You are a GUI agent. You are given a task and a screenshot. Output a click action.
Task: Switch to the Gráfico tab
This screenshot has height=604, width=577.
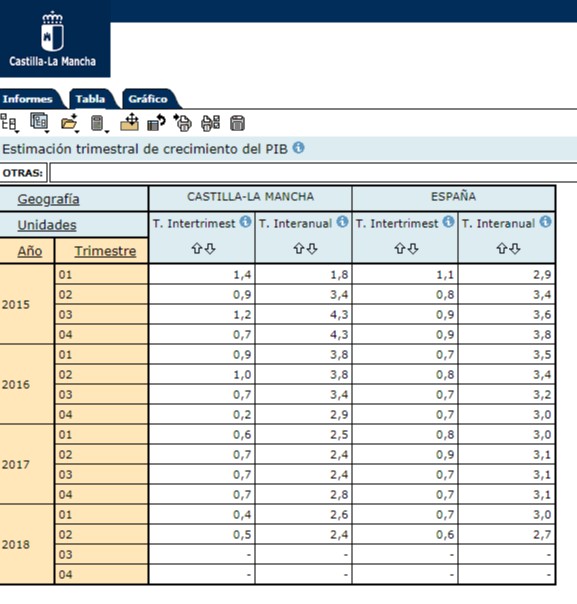pyautogui.click(x=148, y=99)
